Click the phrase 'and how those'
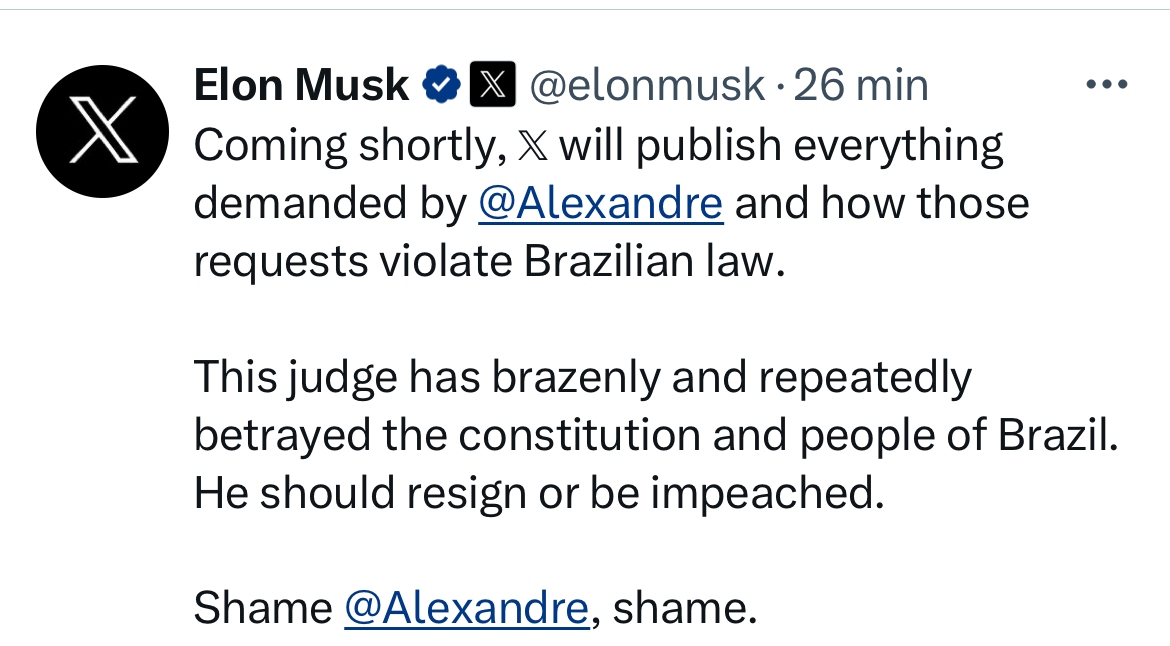This screenshot has height=646, width=1170. click(x=882, y=203)
